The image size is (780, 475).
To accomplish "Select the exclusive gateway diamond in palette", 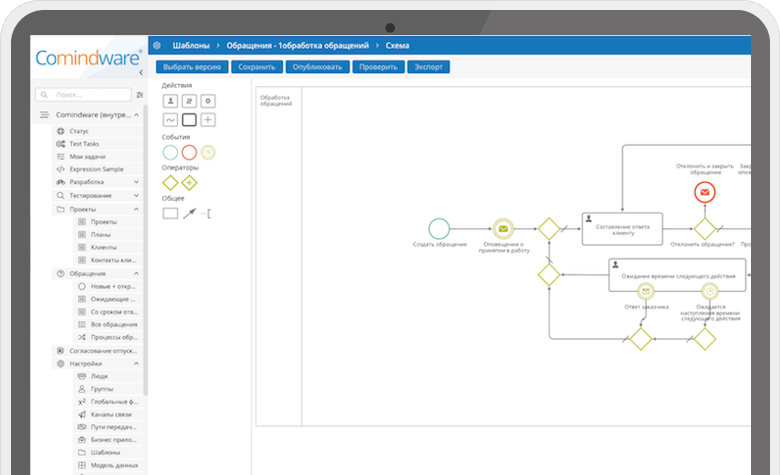I will coord(170,183).
